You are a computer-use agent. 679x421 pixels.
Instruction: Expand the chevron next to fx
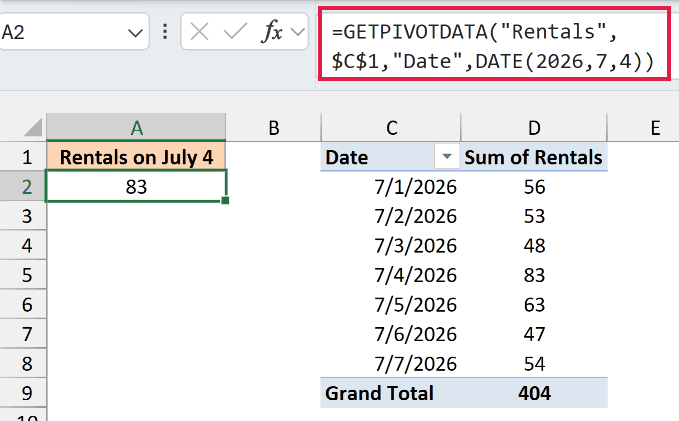click(298, 32)
